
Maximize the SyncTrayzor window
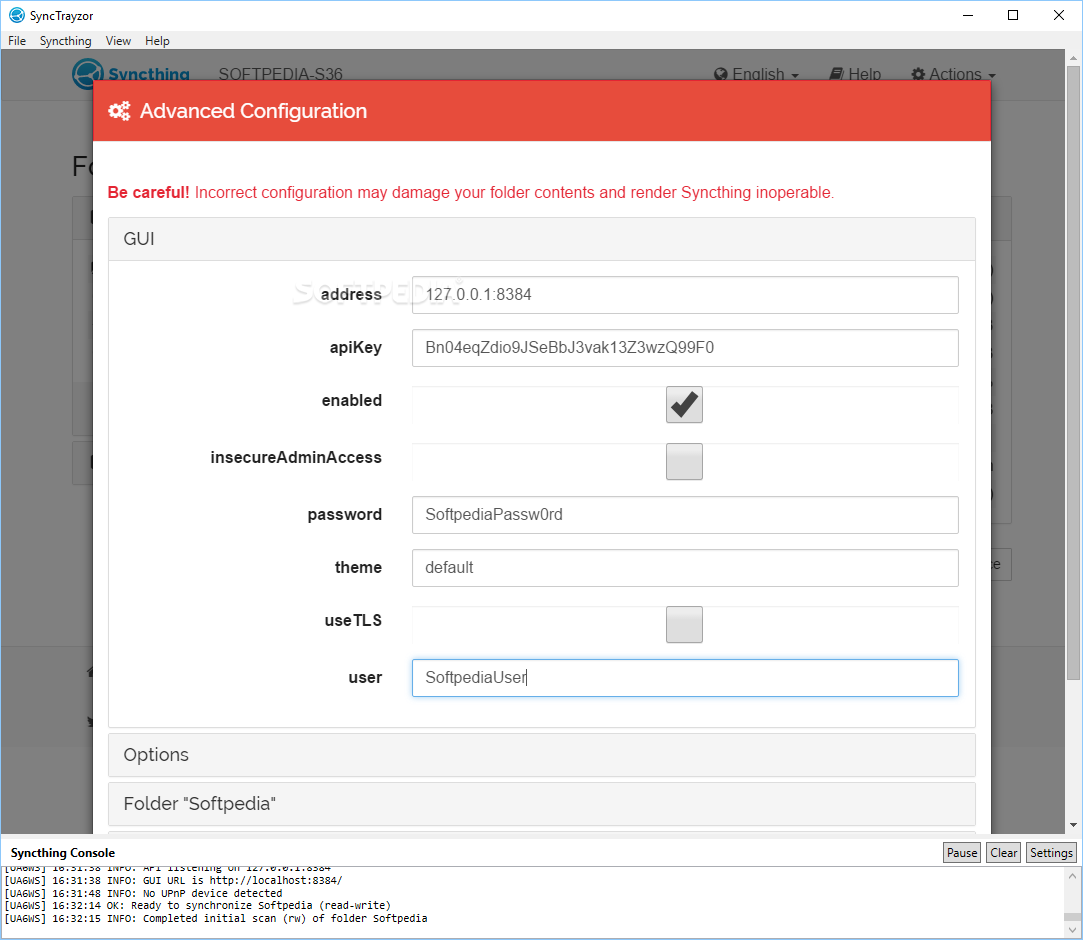pos(1013,15)
